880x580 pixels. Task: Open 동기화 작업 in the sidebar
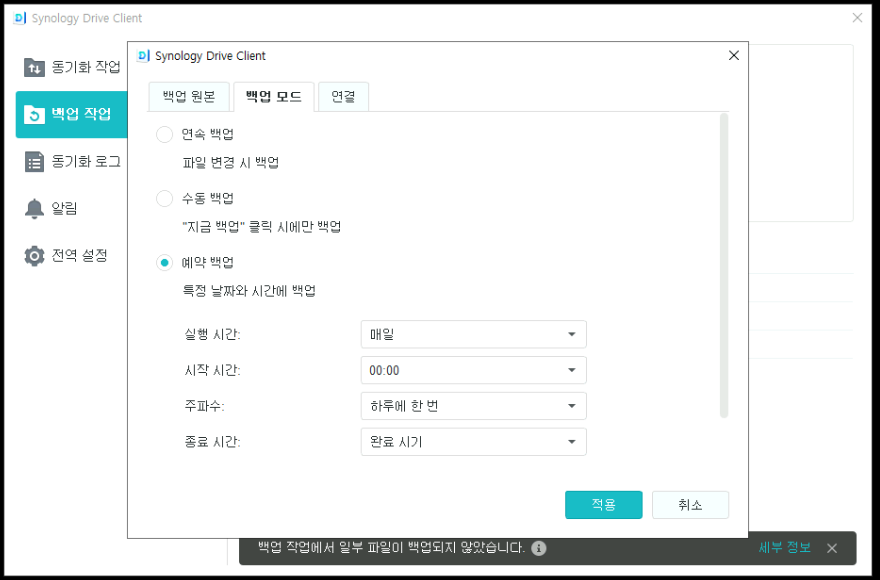click(x=72, y=67)
